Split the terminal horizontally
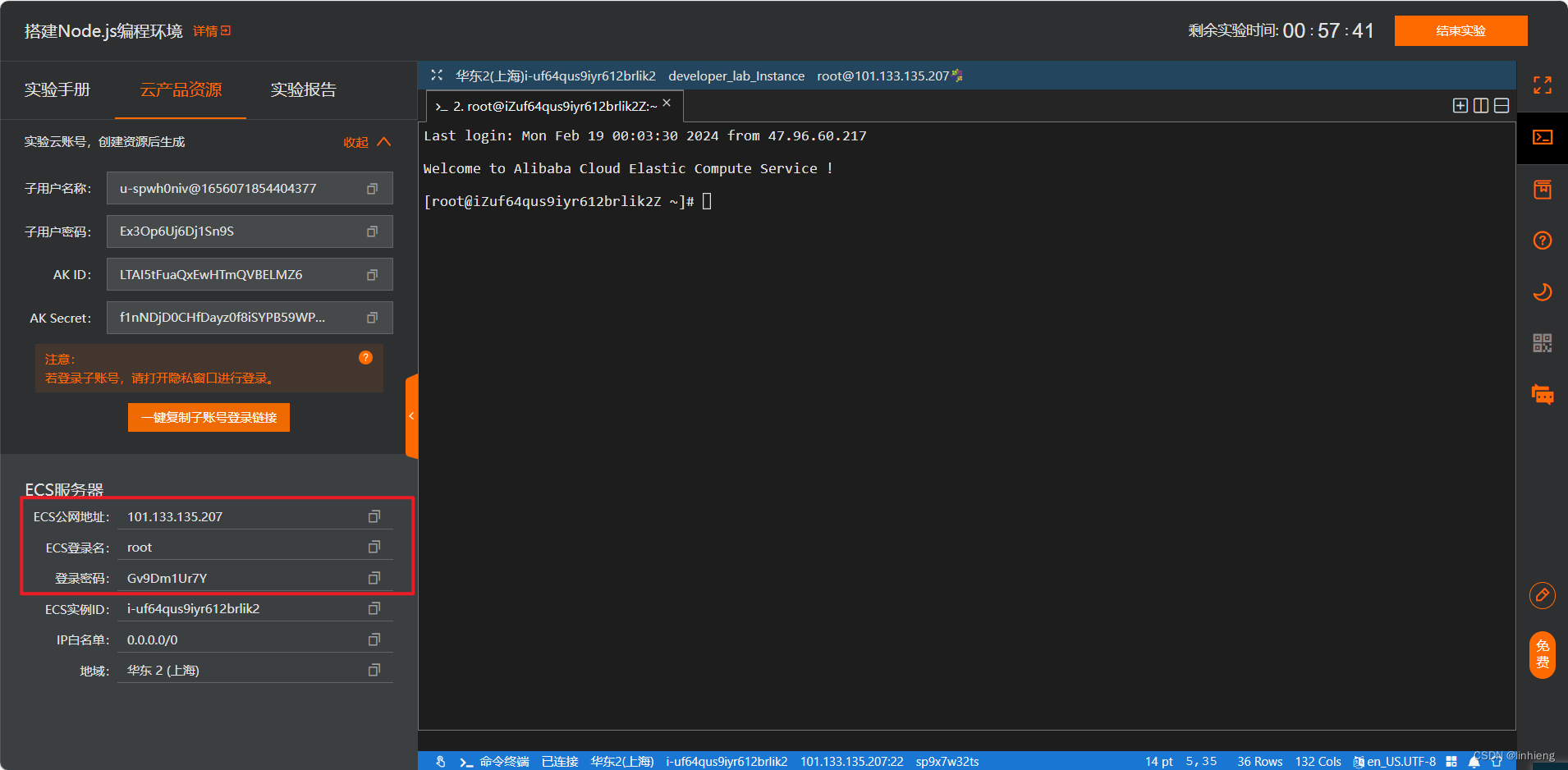The image size is (1568, 770). [x=1502, y=106]
